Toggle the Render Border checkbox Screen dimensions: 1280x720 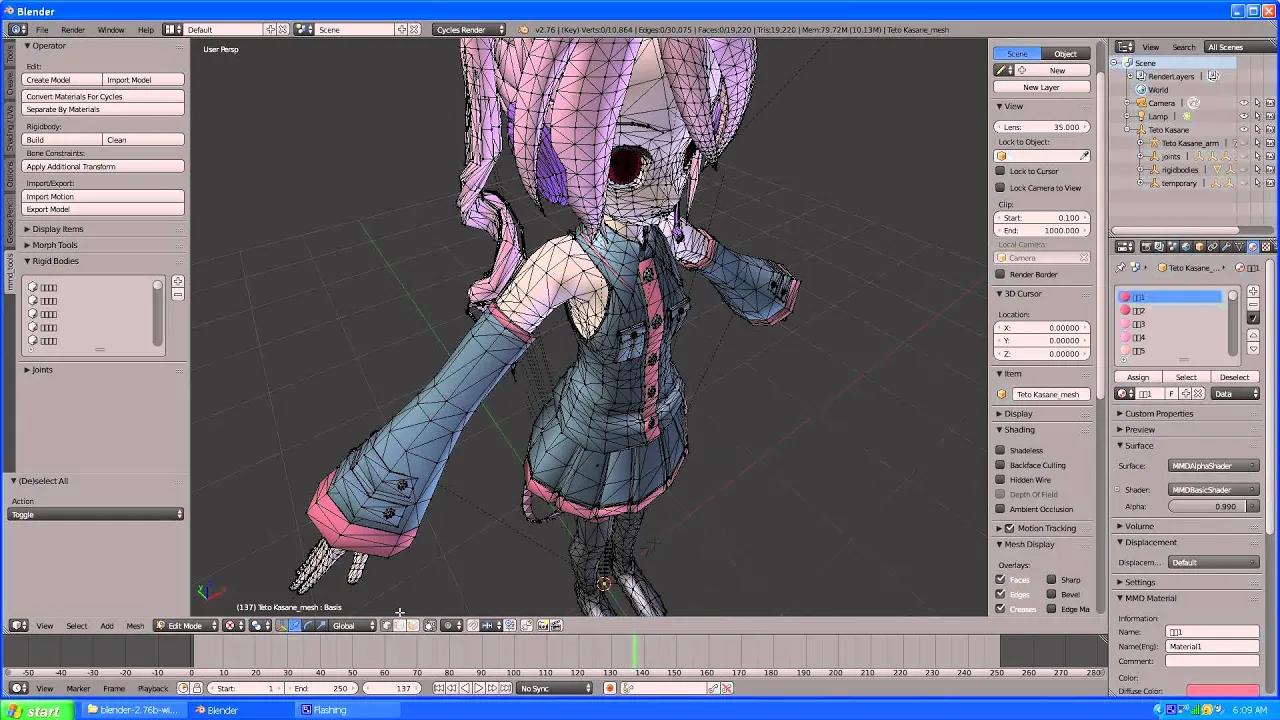point(1000,274)
